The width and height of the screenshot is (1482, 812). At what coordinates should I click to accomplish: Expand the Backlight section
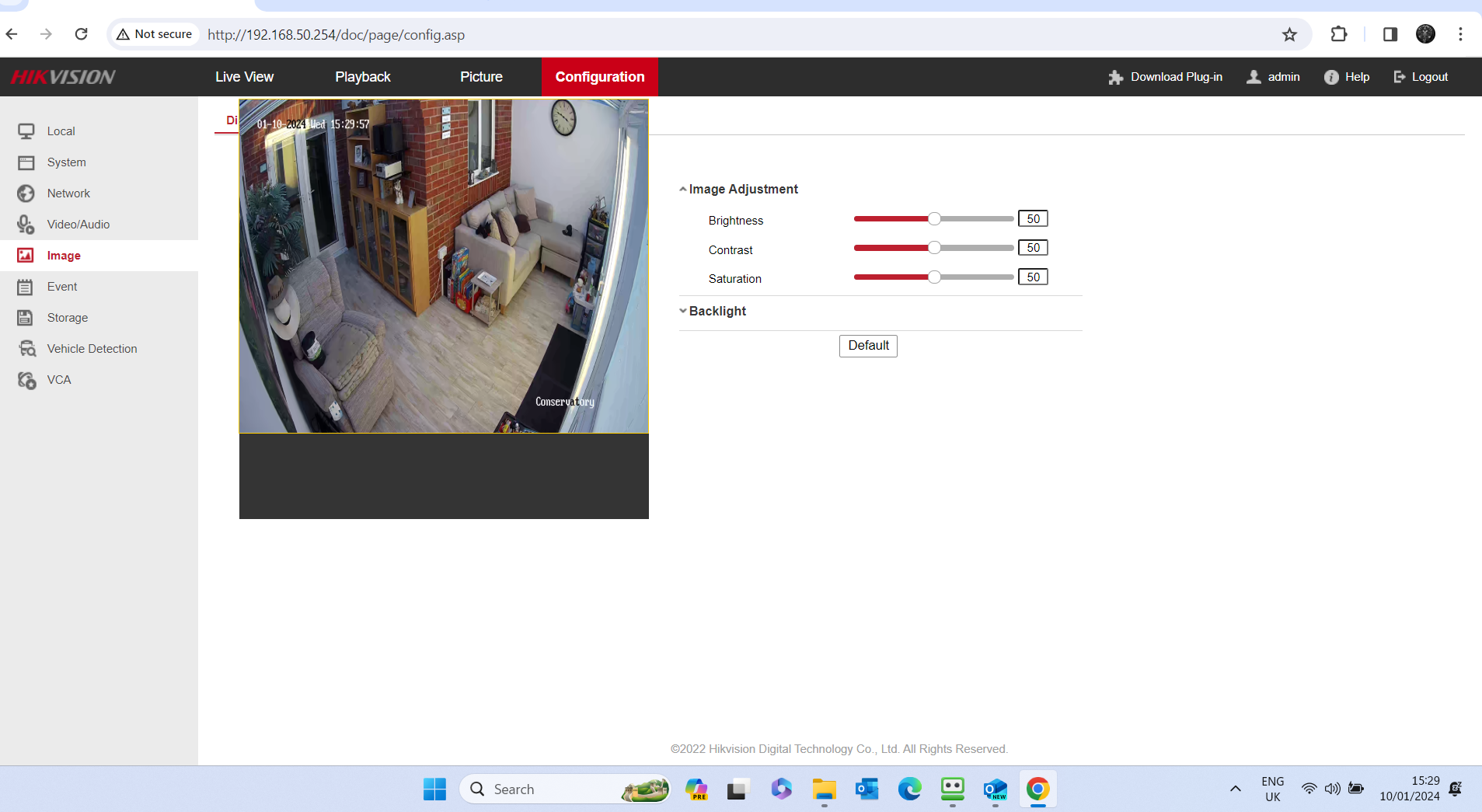[x=682, y=311]
